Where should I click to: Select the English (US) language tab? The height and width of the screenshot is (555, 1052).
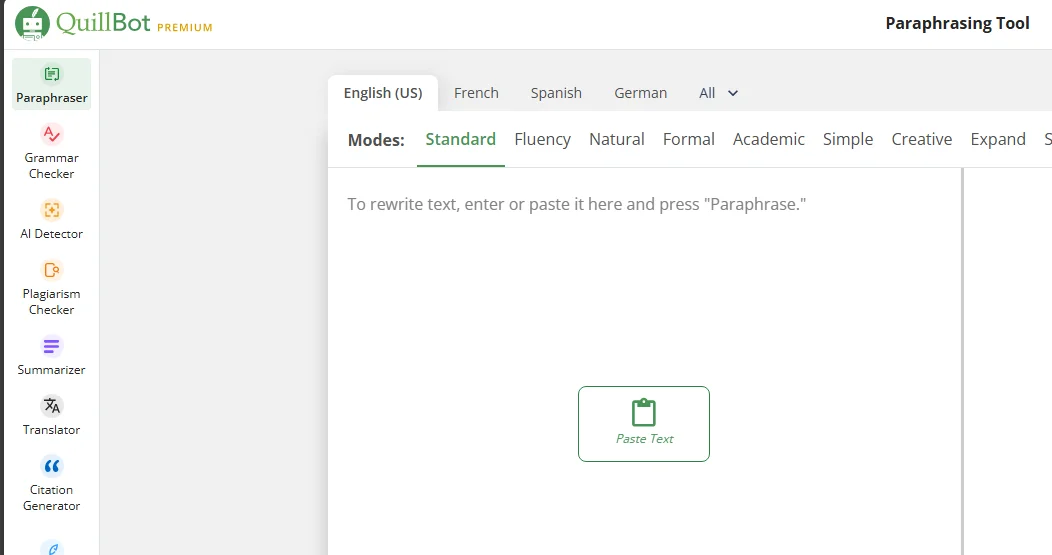click(383, 93)
